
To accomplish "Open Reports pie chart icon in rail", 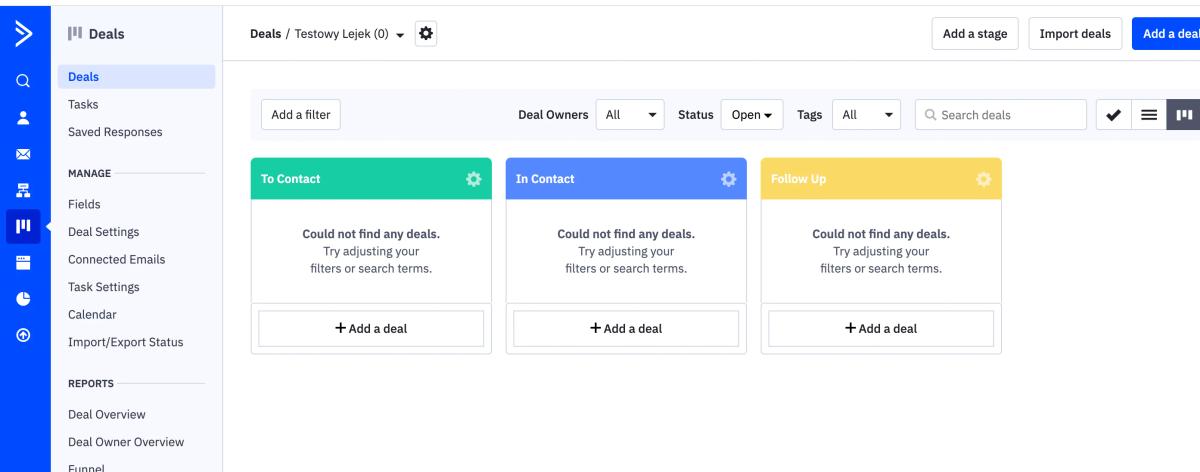I will (22, 299).
